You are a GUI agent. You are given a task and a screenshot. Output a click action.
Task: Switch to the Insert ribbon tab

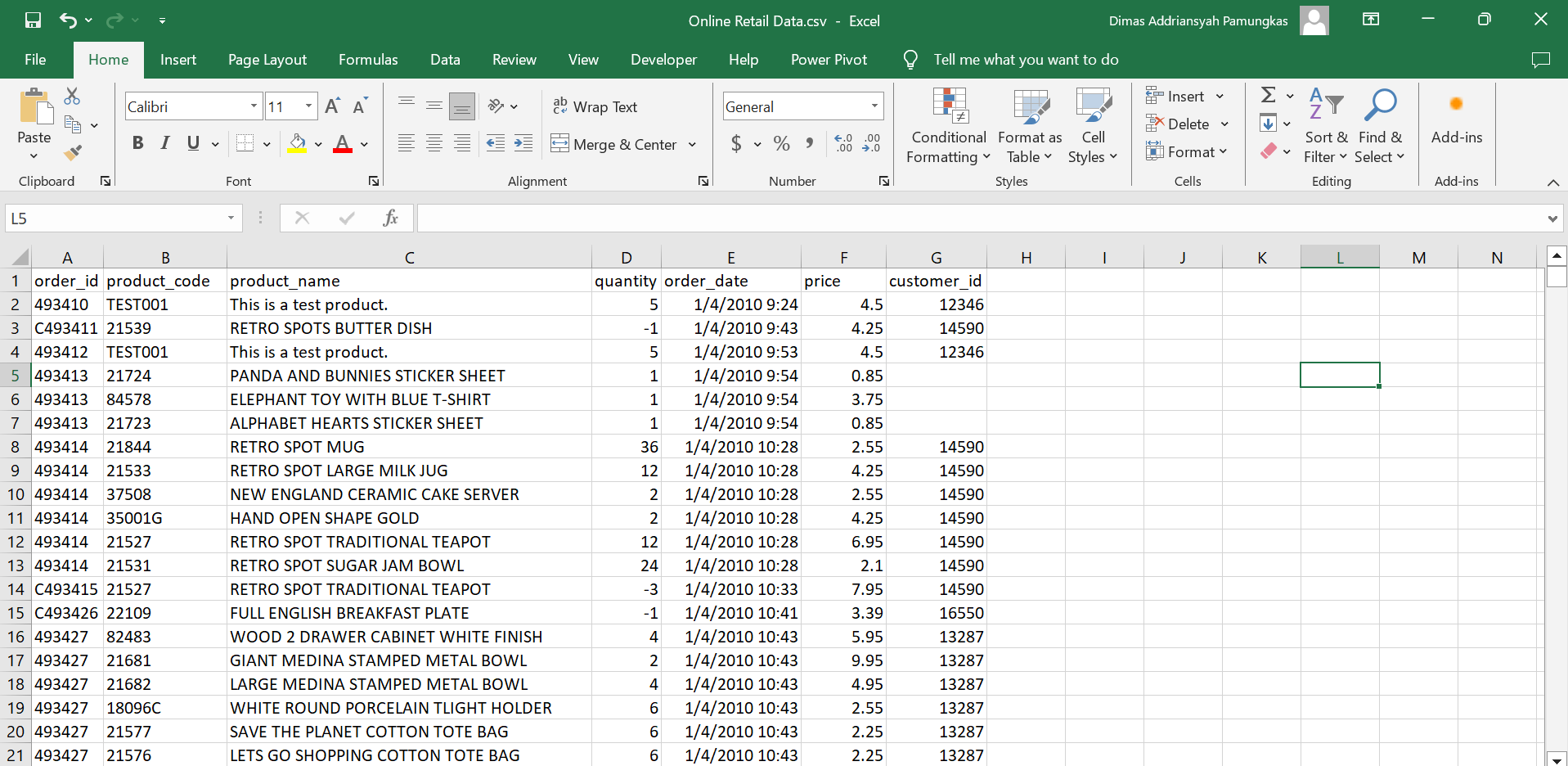pyautogui.click(x=177, y=60)
